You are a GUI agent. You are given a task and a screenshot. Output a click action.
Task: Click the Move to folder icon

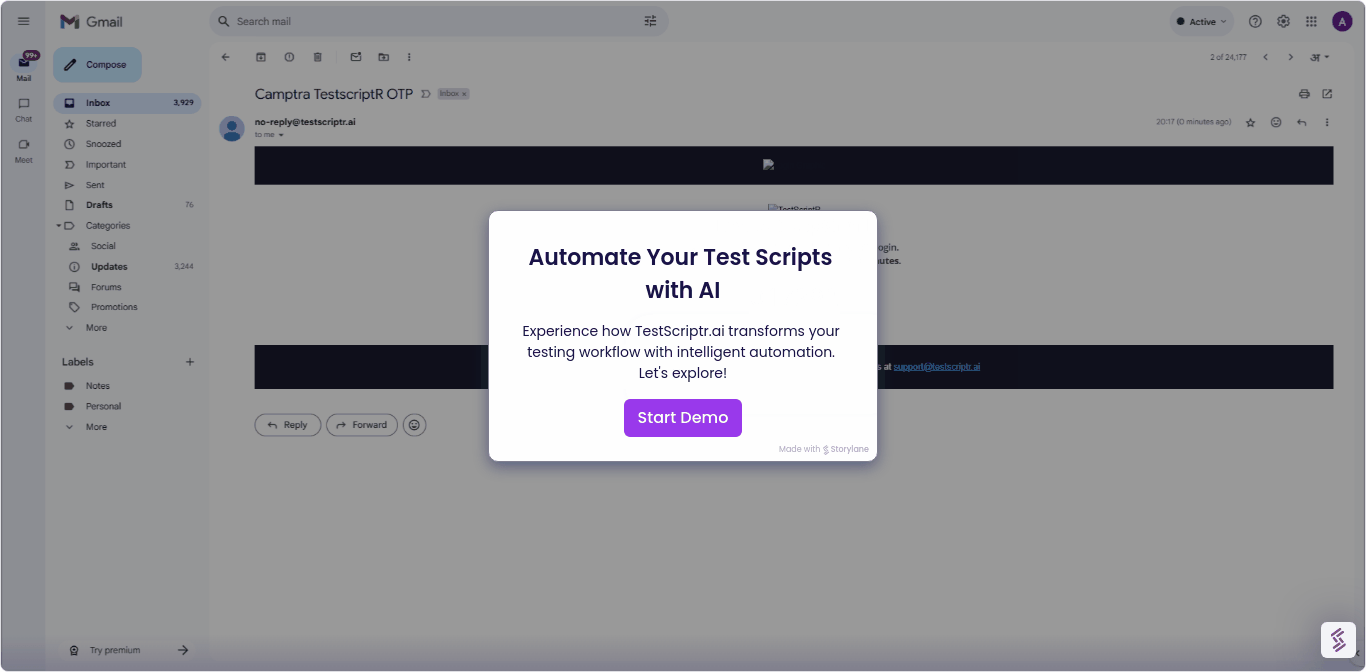pos(383,57)
